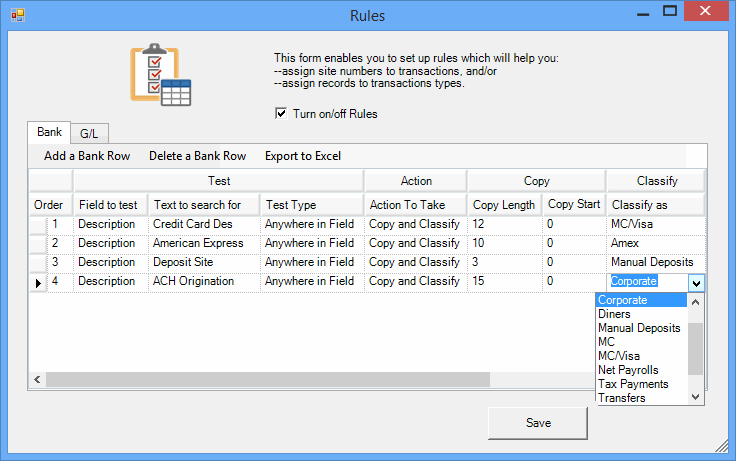The image size is (736, 461).
Task: Toggle the Turn on/off Rules checkbox
Action: 281,114
